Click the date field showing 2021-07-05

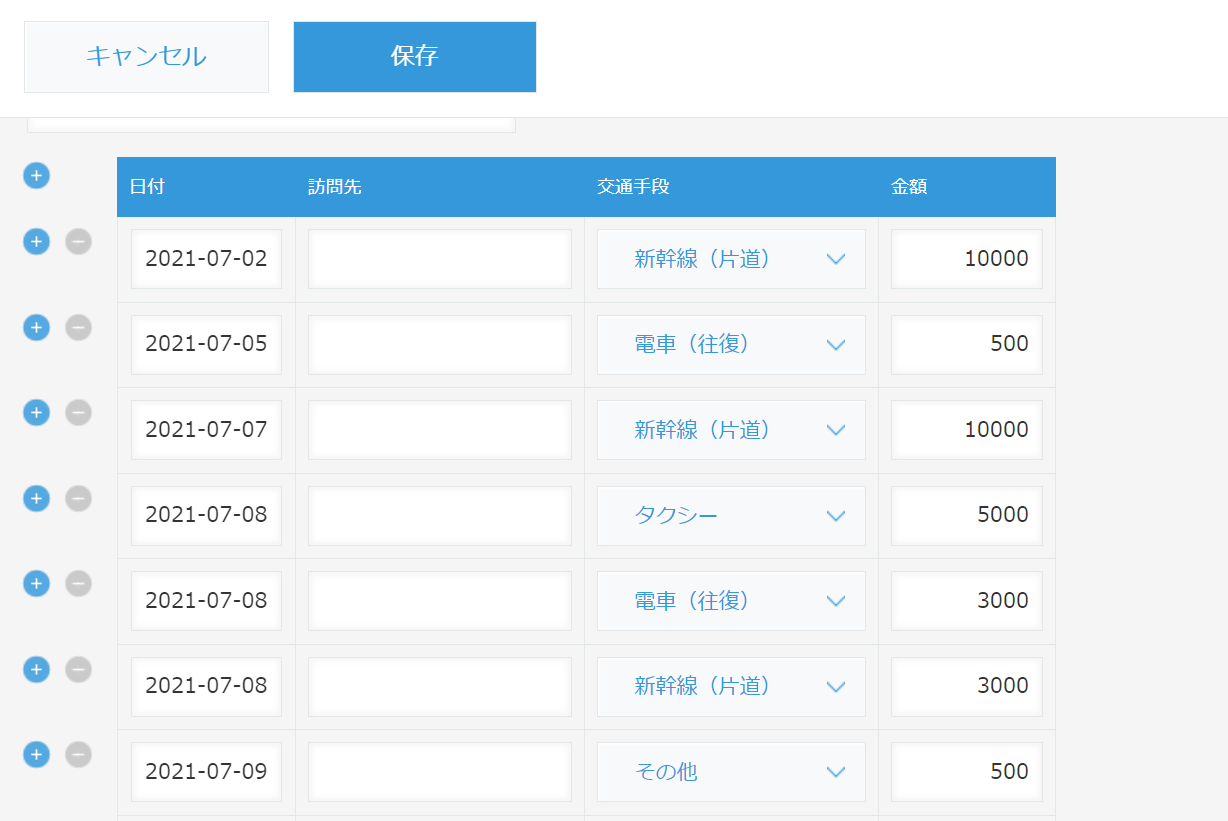(x=206, y=345)
